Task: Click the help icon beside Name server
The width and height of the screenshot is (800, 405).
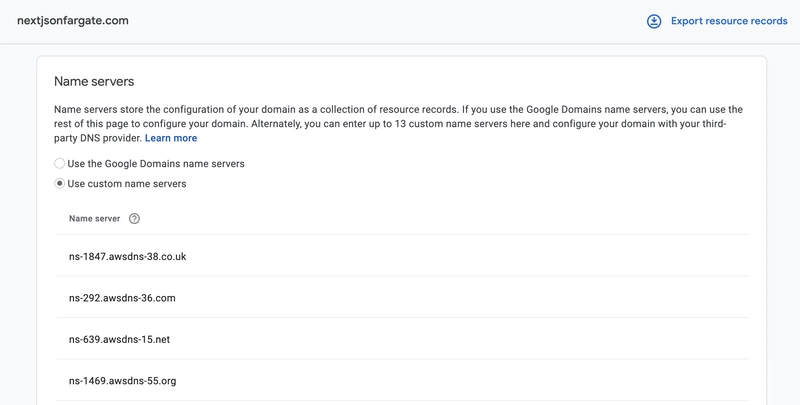Action: pos(135,219)
